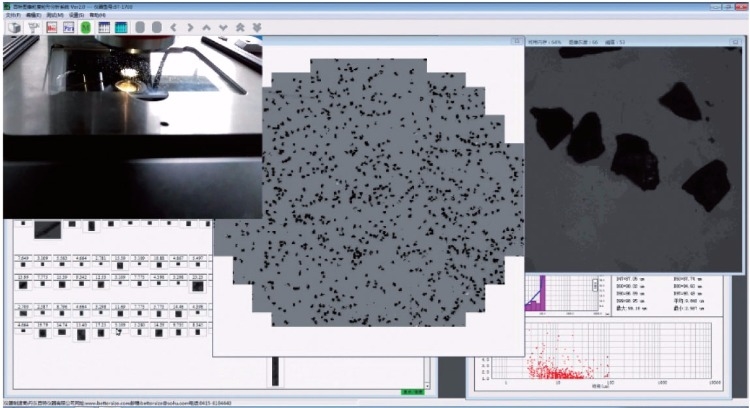Click the funnel-shaped toolbar icon
The height and width of the screenshot is (408, 750).
(x=32, y=28)
